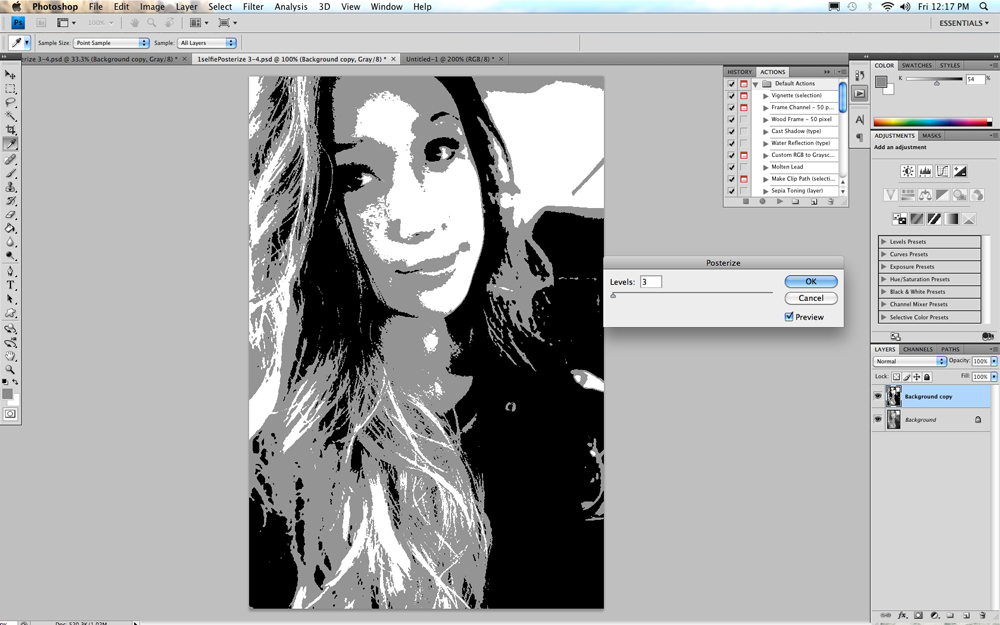
Task: Add a Curves adjustment
Action: (x=942, y=171)
